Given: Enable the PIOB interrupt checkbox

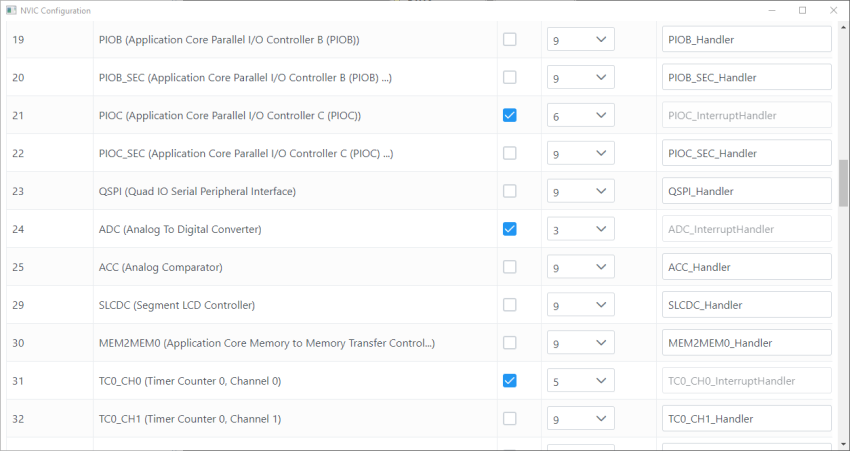Looking at the screenshot, I should pyautogui.click(x=510, y=40).
